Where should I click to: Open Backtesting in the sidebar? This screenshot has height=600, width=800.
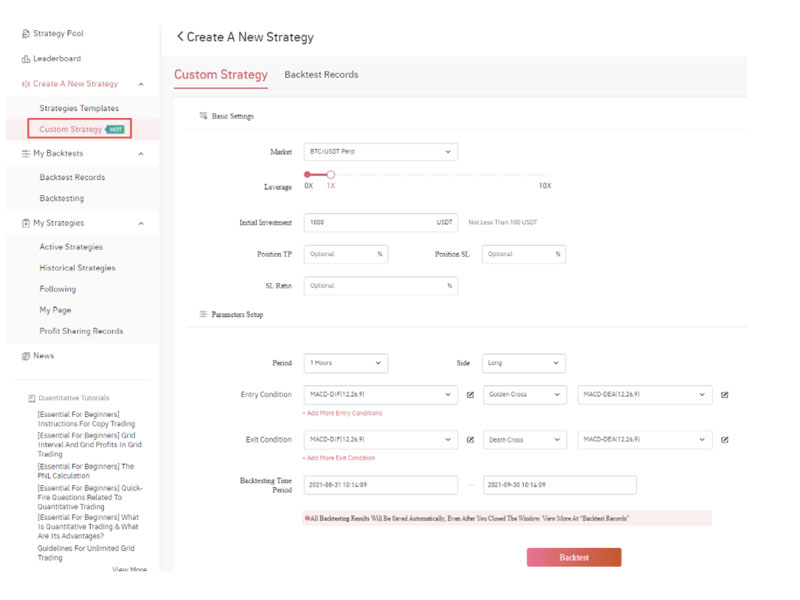[62, 198]
